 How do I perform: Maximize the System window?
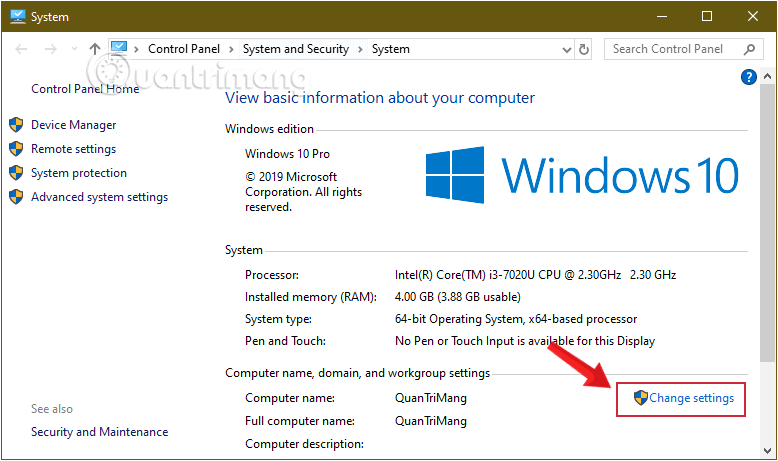(x=707, y=16)
